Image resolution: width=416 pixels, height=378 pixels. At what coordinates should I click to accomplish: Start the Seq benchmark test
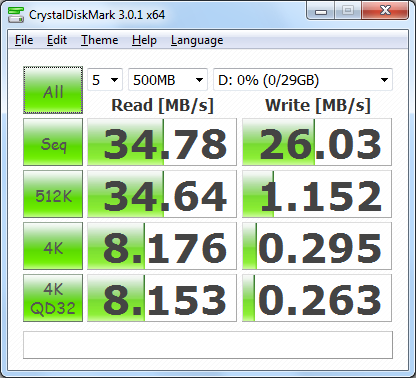pyautogui.click(x=53, y=142)
